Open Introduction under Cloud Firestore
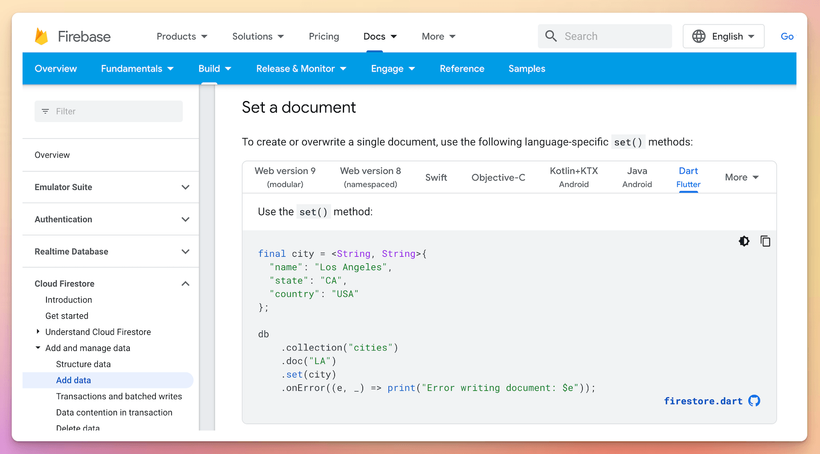820x454 pixels. coord(69,300)
